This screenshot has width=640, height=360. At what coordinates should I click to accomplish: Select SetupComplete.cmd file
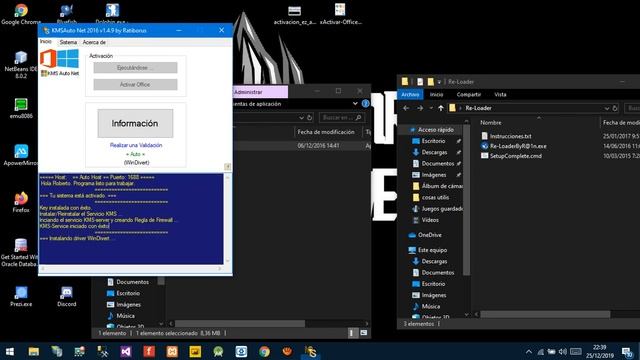click(x=511, y=156)
